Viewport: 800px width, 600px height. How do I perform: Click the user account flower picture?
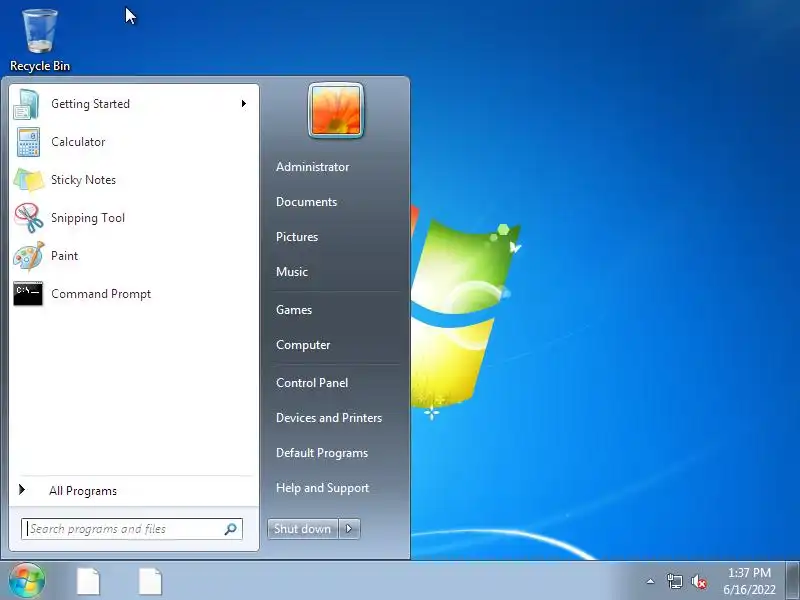tap(336, 111)
